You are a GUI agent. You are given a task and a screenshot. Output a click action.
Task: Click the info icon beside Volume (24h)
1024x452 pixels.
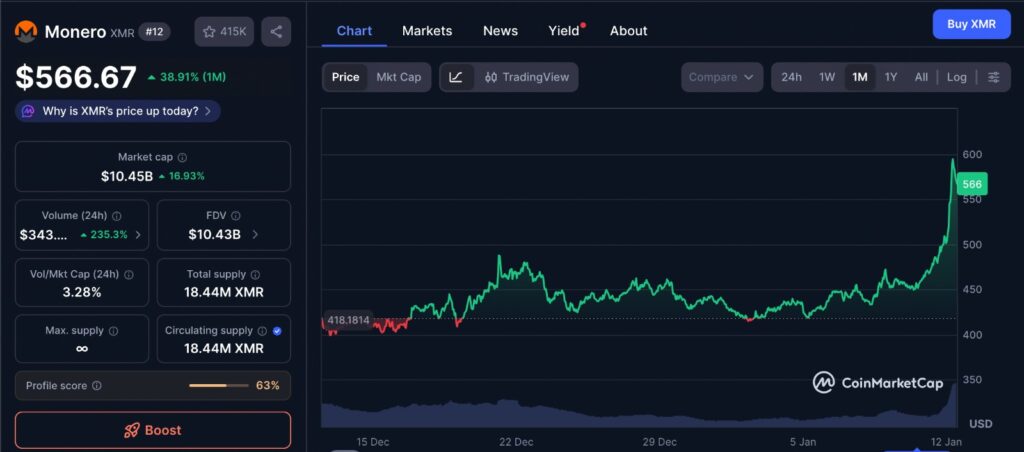click(117, 216)
